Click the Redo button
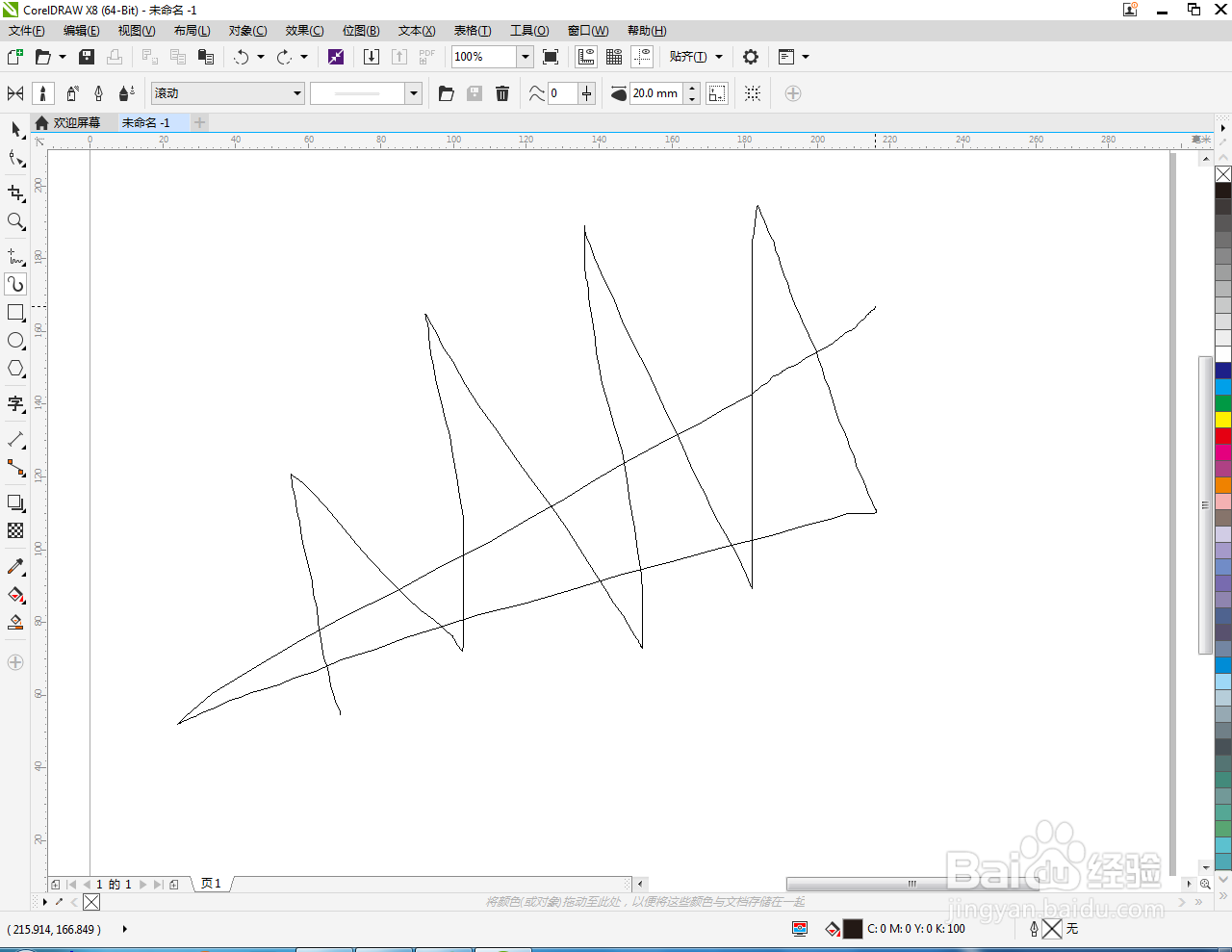Screen dimensions: 1232x952 pyautogui.click(x=285, y=57)
